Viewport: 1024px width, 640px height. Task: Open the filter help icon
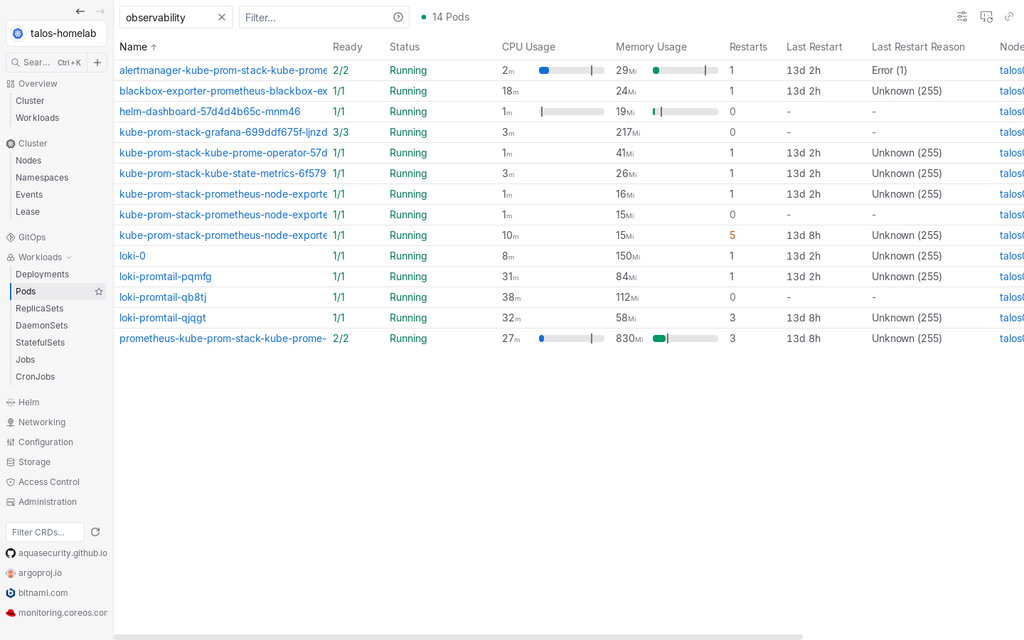pyautogui.click(x=398, y=18)
